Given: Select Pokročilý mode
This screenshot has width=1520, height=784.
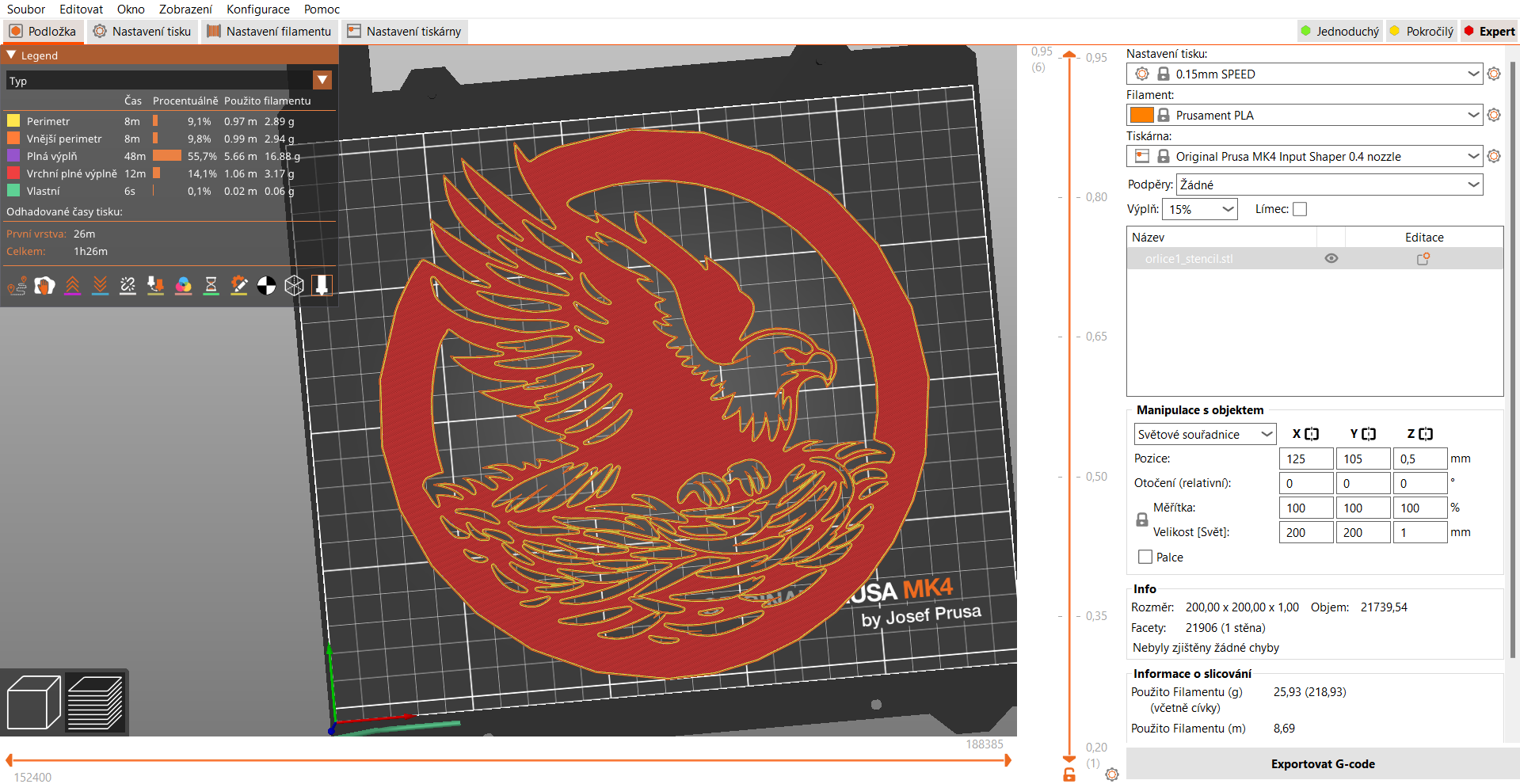Looking at the screenshot, I should (1422, 32).
